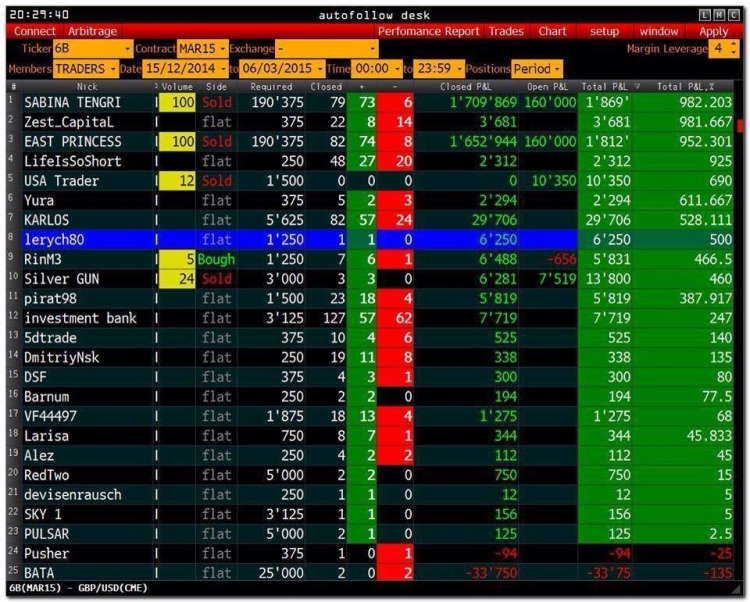Open the Perfomance Report menu
The image size is (750, 602).
point(429,32)
